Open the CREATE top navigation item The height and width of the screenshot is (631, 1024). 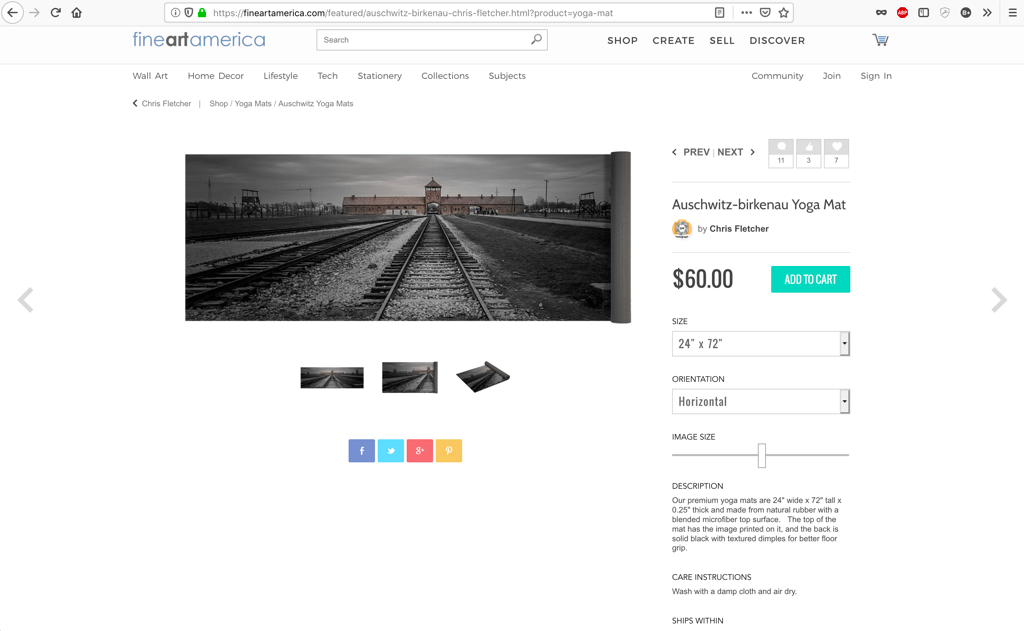point(673,40)
